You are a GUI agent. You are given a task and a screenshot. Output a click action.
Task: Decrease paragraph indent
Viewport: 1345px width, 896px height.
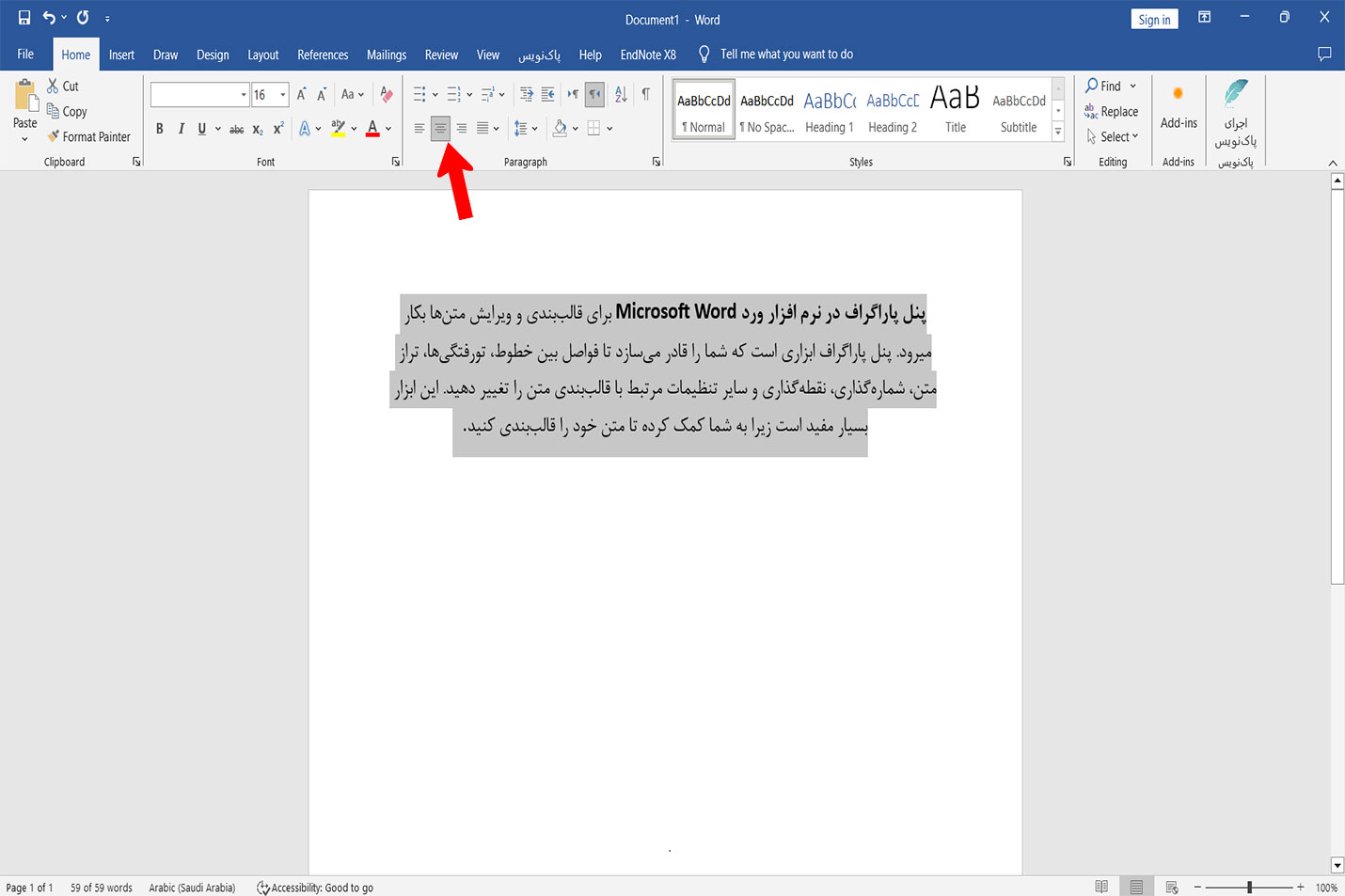point(527,94)
